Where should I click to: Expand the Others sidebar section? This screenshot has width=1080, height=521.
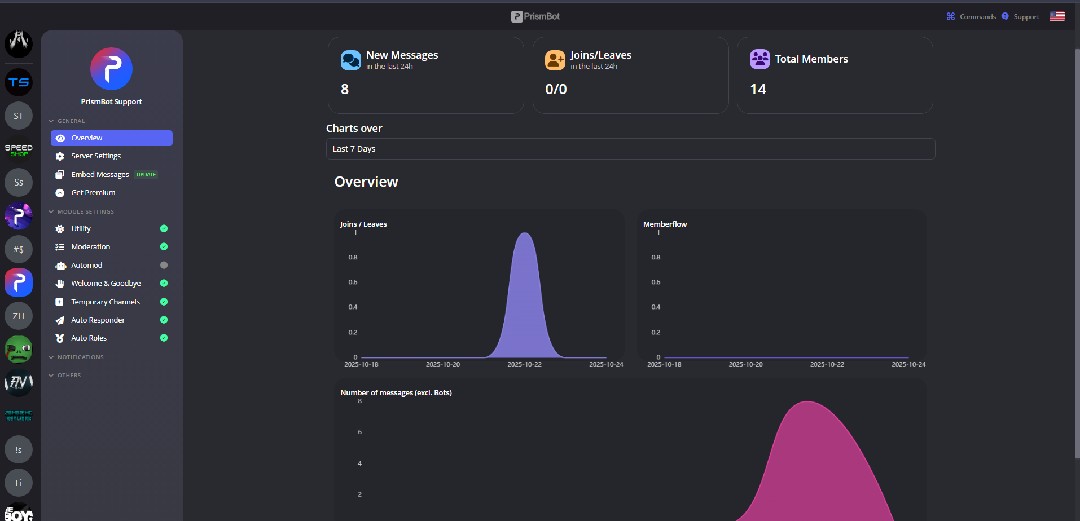tap(68, 375)
